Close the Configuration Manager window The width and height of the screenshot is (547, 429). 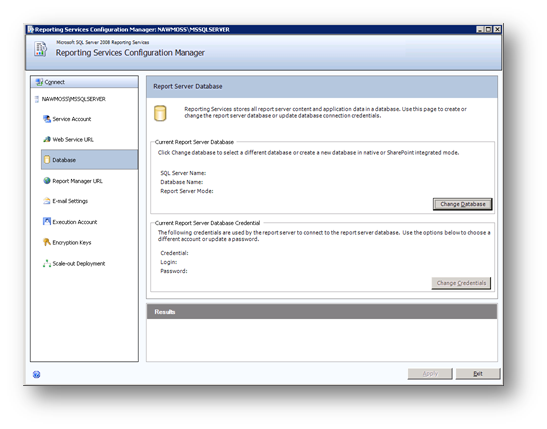497,30
